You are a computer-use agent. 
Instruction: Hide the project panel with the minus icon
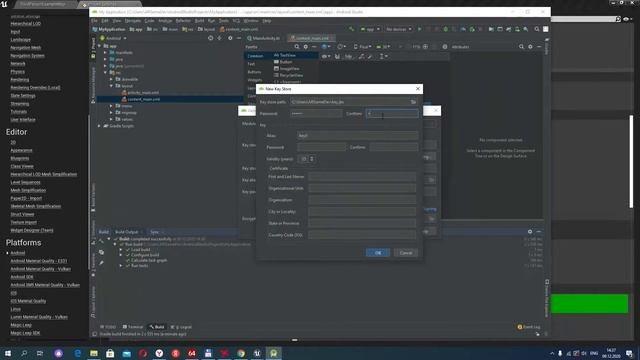(239, 38)
